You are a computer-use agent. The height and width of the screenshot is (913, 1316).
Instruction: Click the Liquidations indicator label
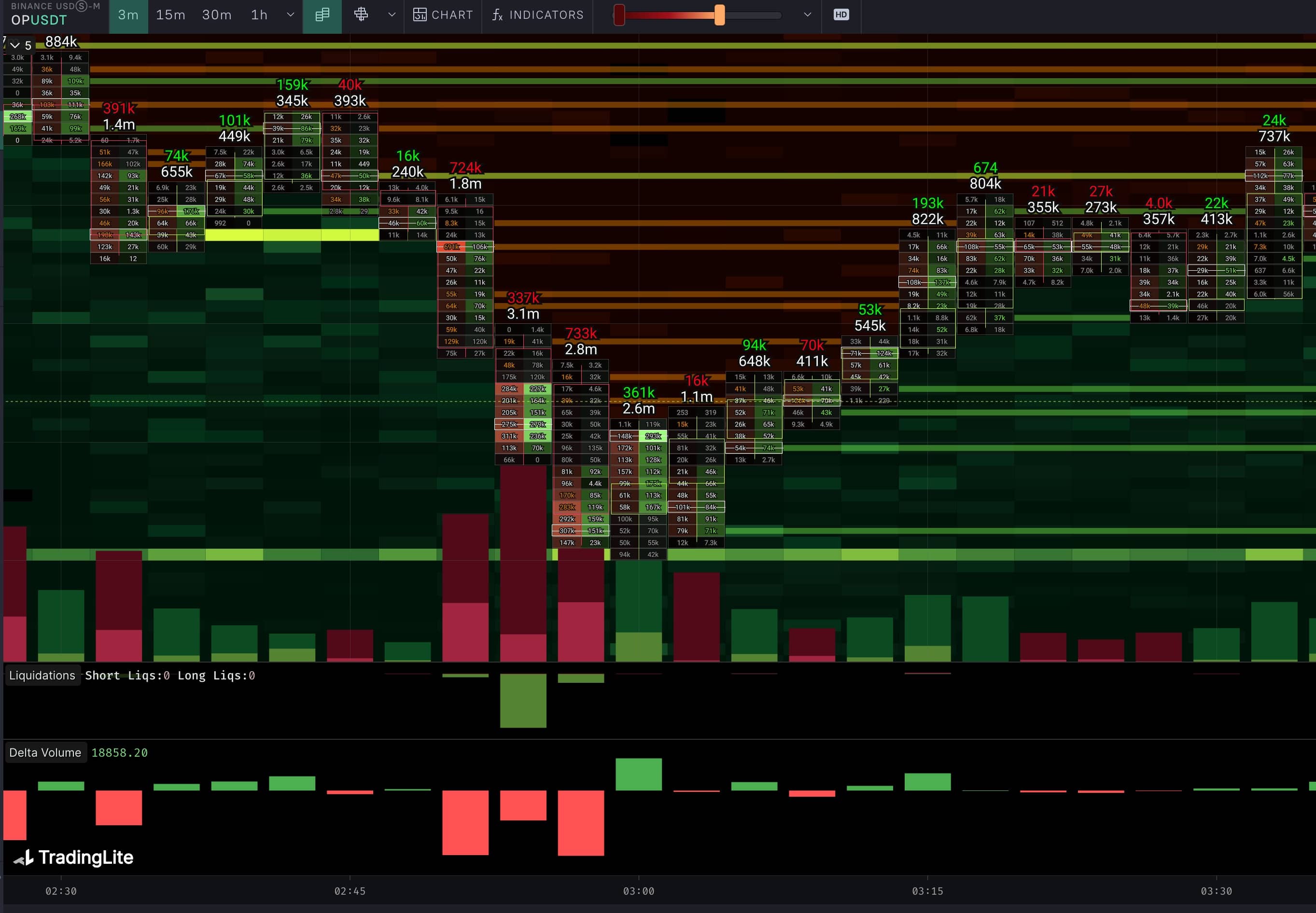pyautogui.click(x=42, y=676)
